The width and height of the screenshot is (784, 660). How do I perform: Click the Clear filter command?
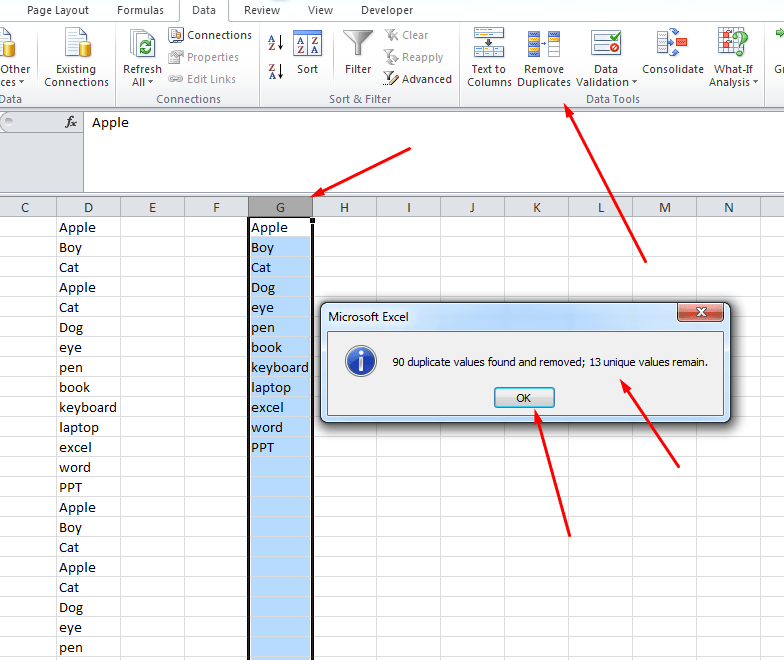(x=406, y=35)
